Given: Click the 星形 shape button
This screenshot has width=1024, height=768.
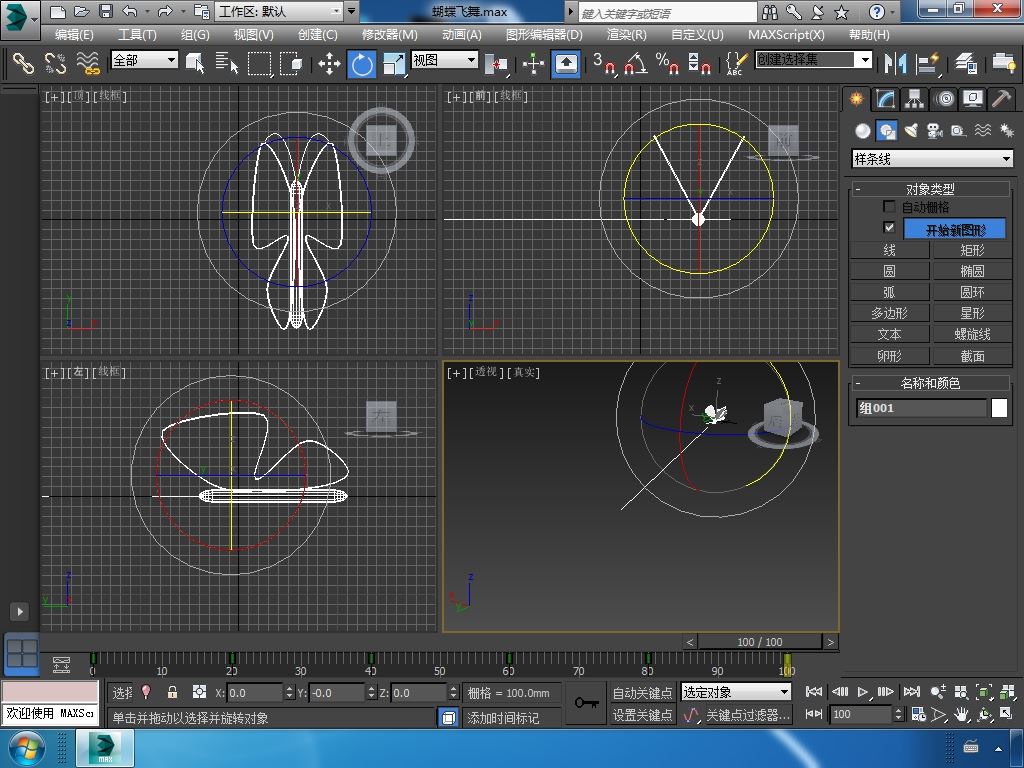Looking at the screenshot, I should click(x=972, y=313).
